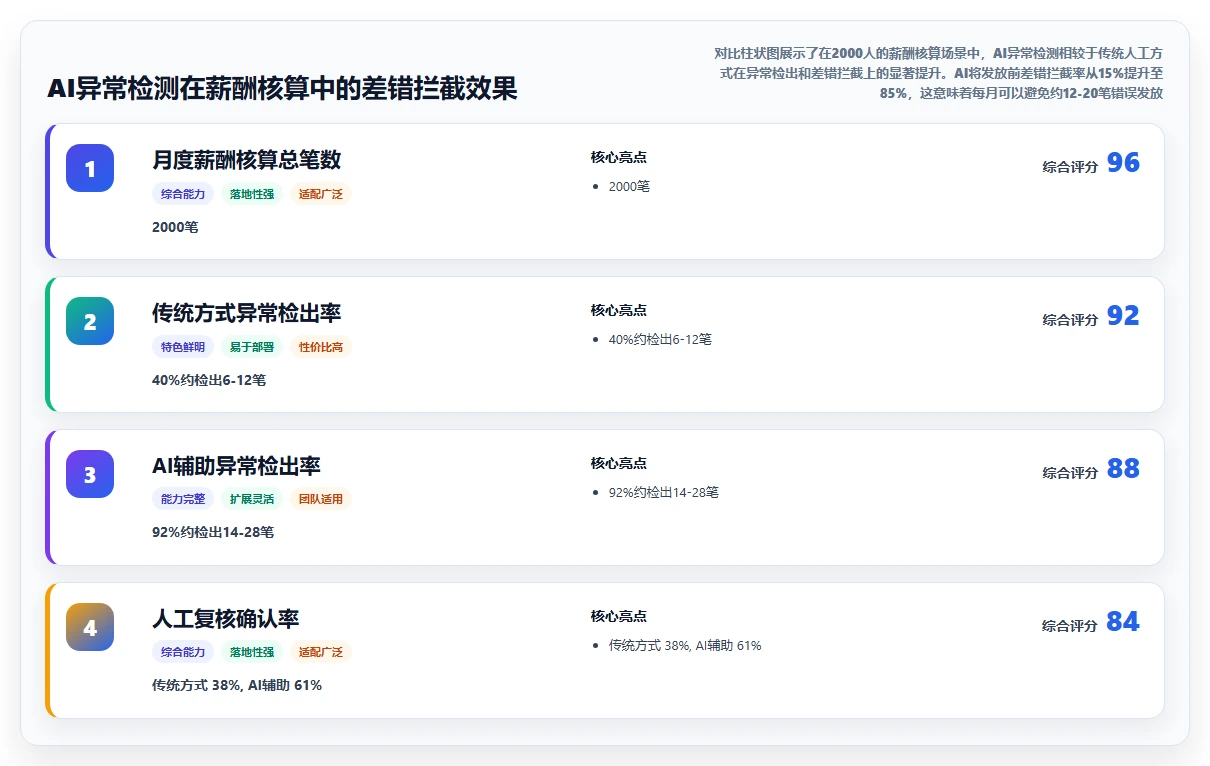
Task: Select the title AI辅助异常检出率
Action: [236, 466]
